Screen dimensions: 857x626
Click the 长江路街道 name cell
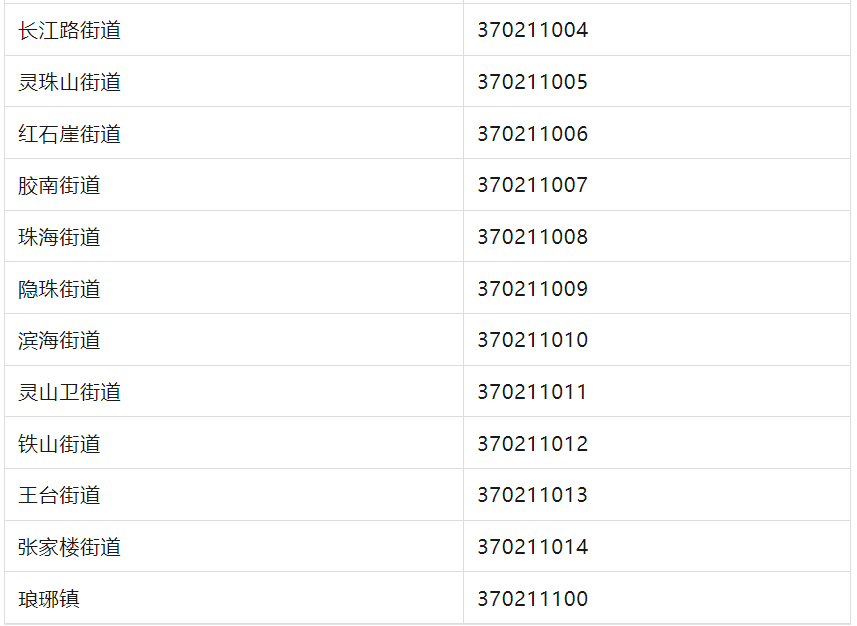[69, 30]
